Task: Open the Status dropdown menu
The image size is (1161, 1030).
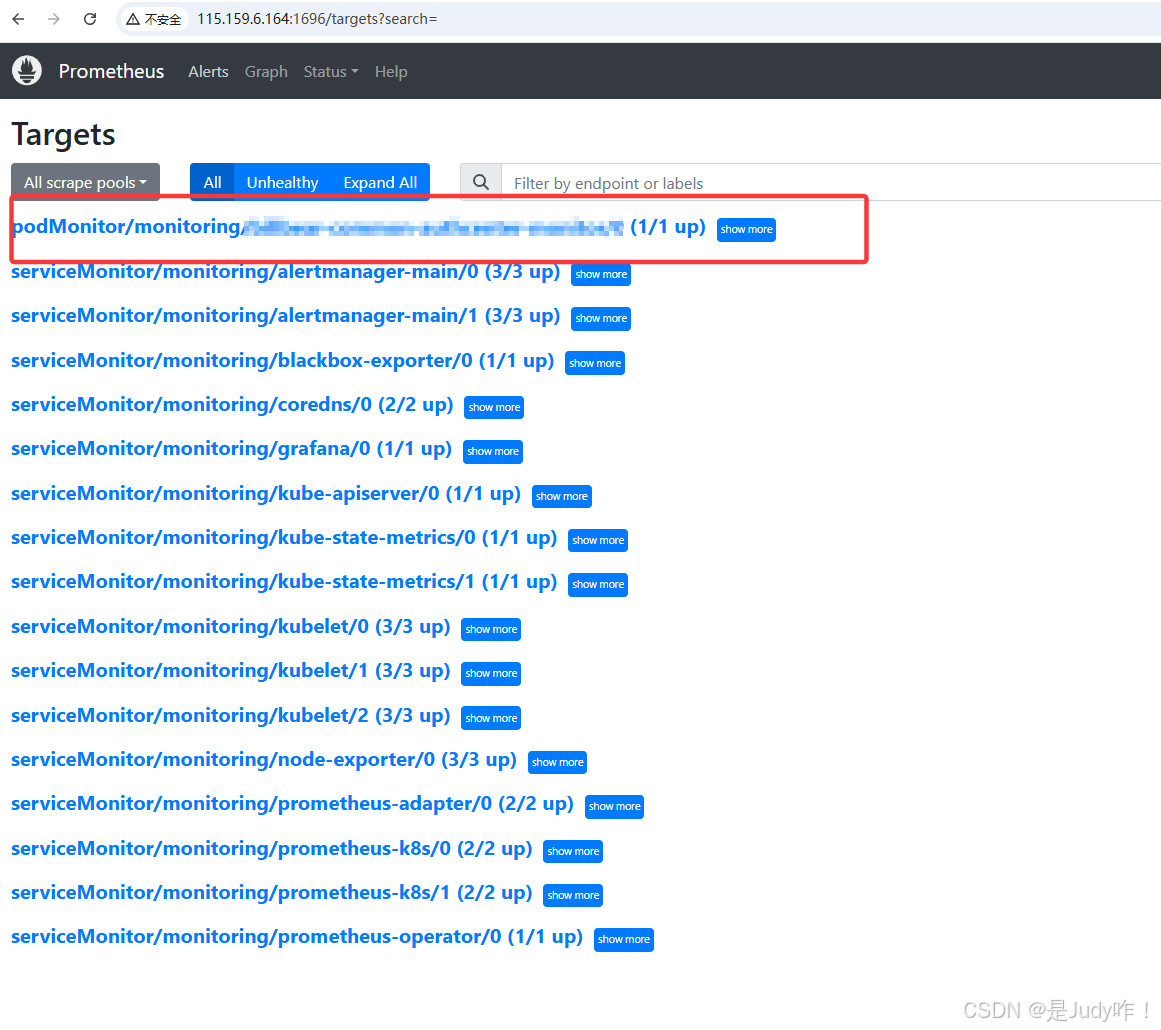Action: 330,72
